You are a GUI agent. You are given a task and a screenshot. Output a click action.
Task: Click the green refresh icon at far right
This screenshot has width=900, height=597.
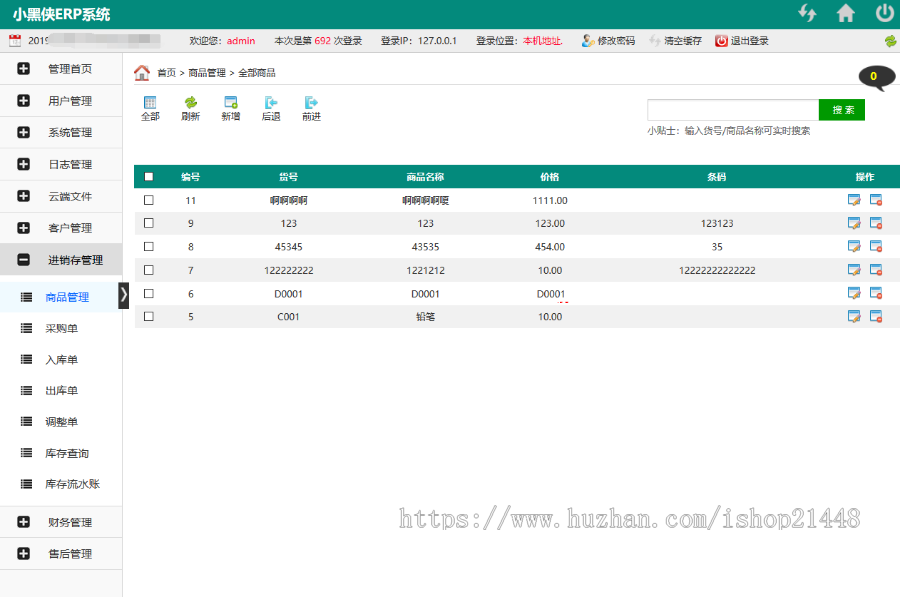(x=890, y=41)
